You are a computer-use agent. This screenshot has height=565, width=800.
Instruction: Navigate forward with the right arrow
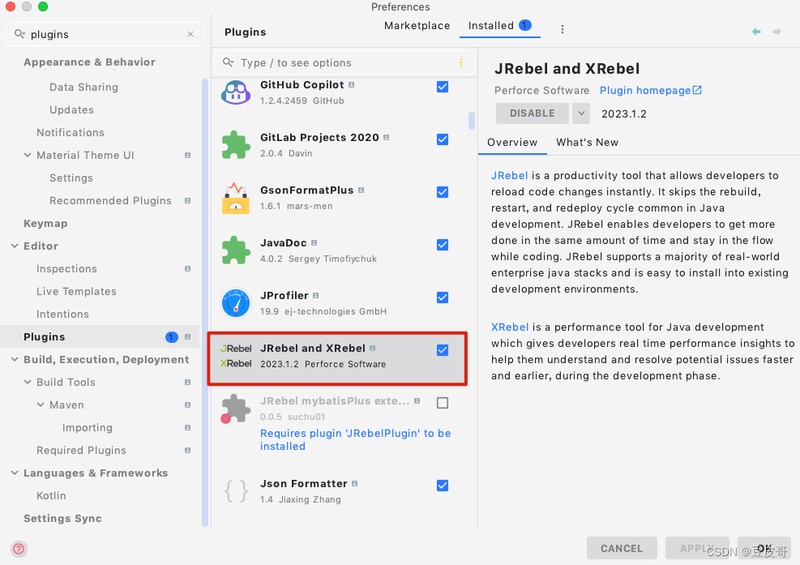(x=777, y=32)
